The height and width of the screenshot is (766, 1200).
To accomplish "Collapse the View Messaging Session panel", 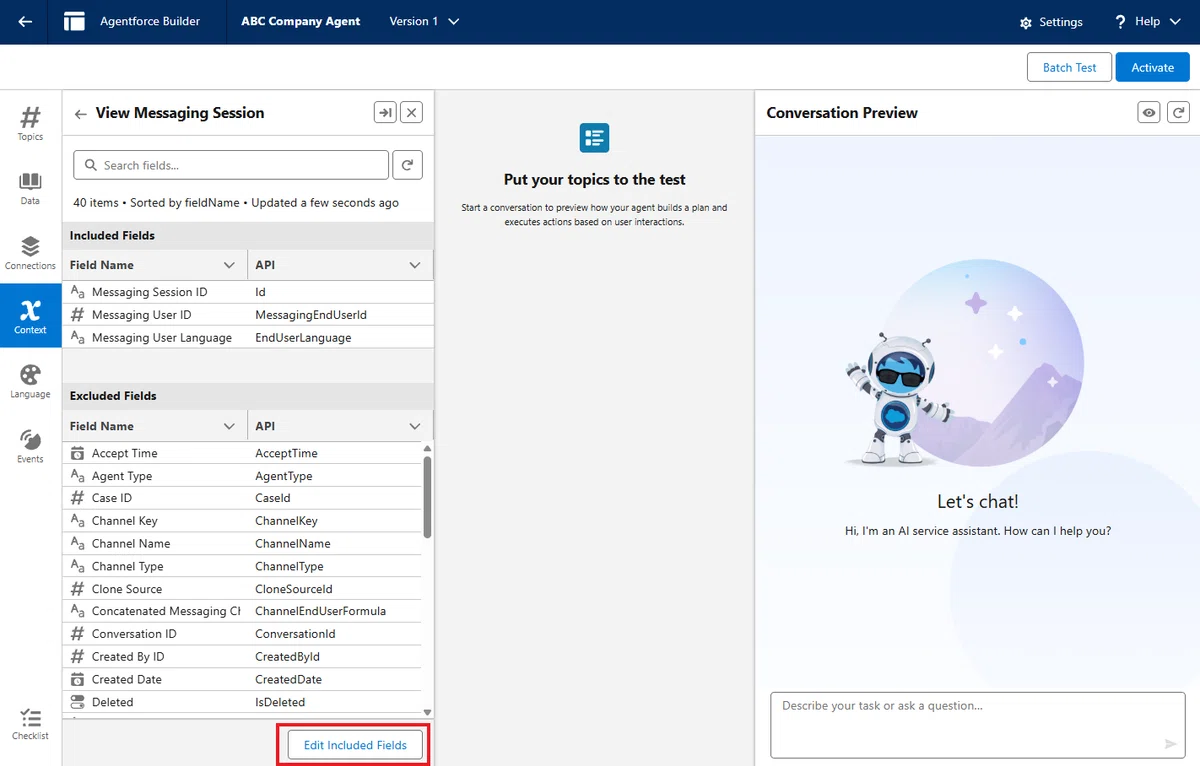I will click(x=385, y=112).
